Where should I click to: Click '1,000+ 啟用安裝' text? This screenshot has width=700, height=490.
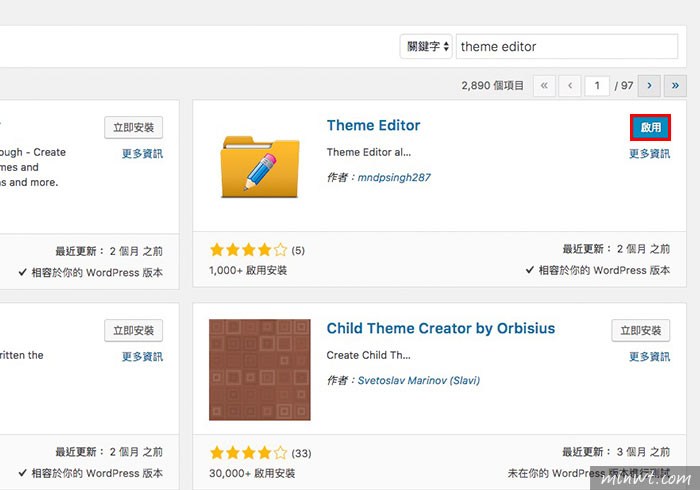coord(248,270)
